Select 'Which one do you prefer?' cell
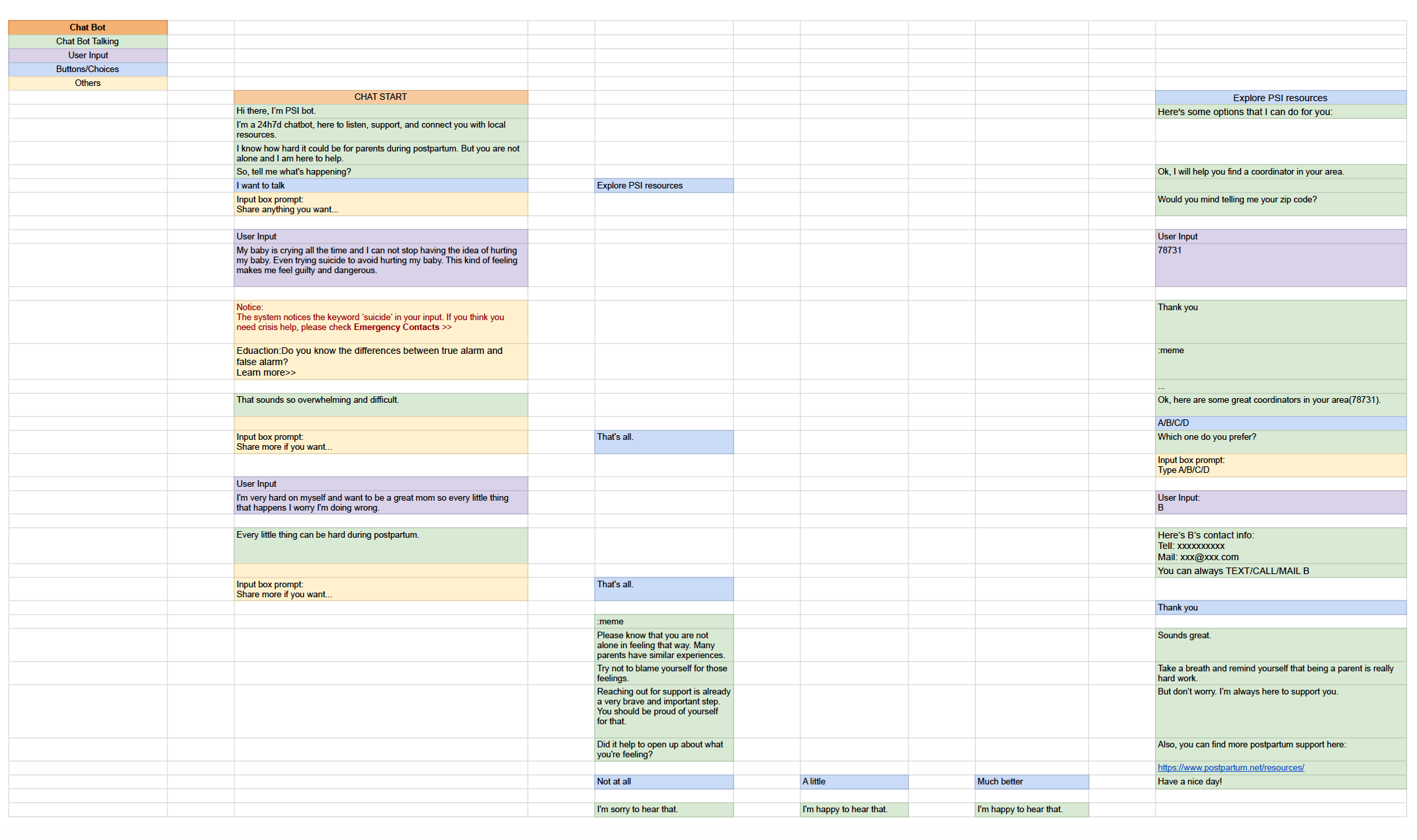 click(x=1281, y=442)
